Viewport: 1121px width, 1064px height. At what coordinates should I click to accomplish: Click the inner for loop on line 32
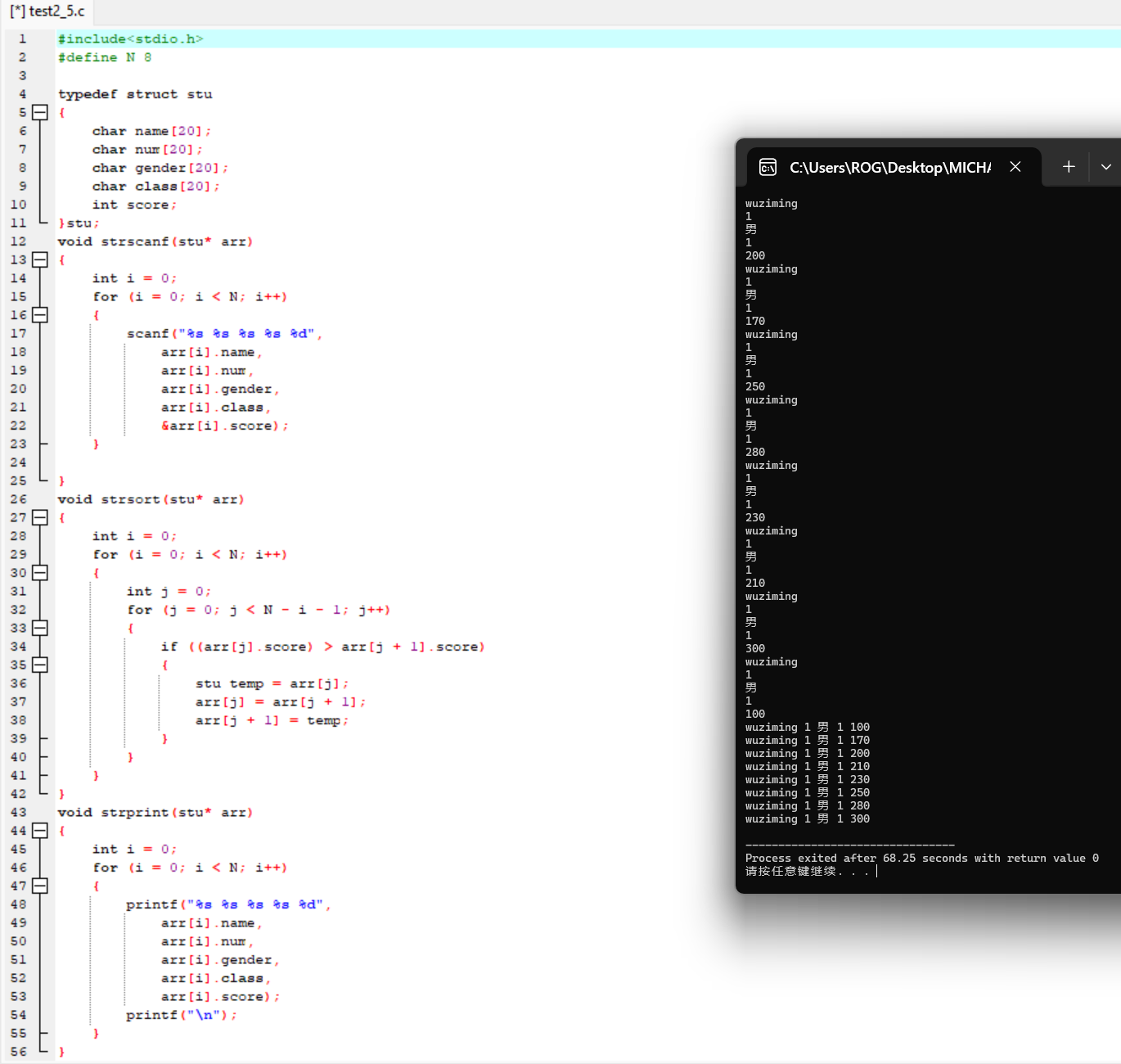[259, 610]
